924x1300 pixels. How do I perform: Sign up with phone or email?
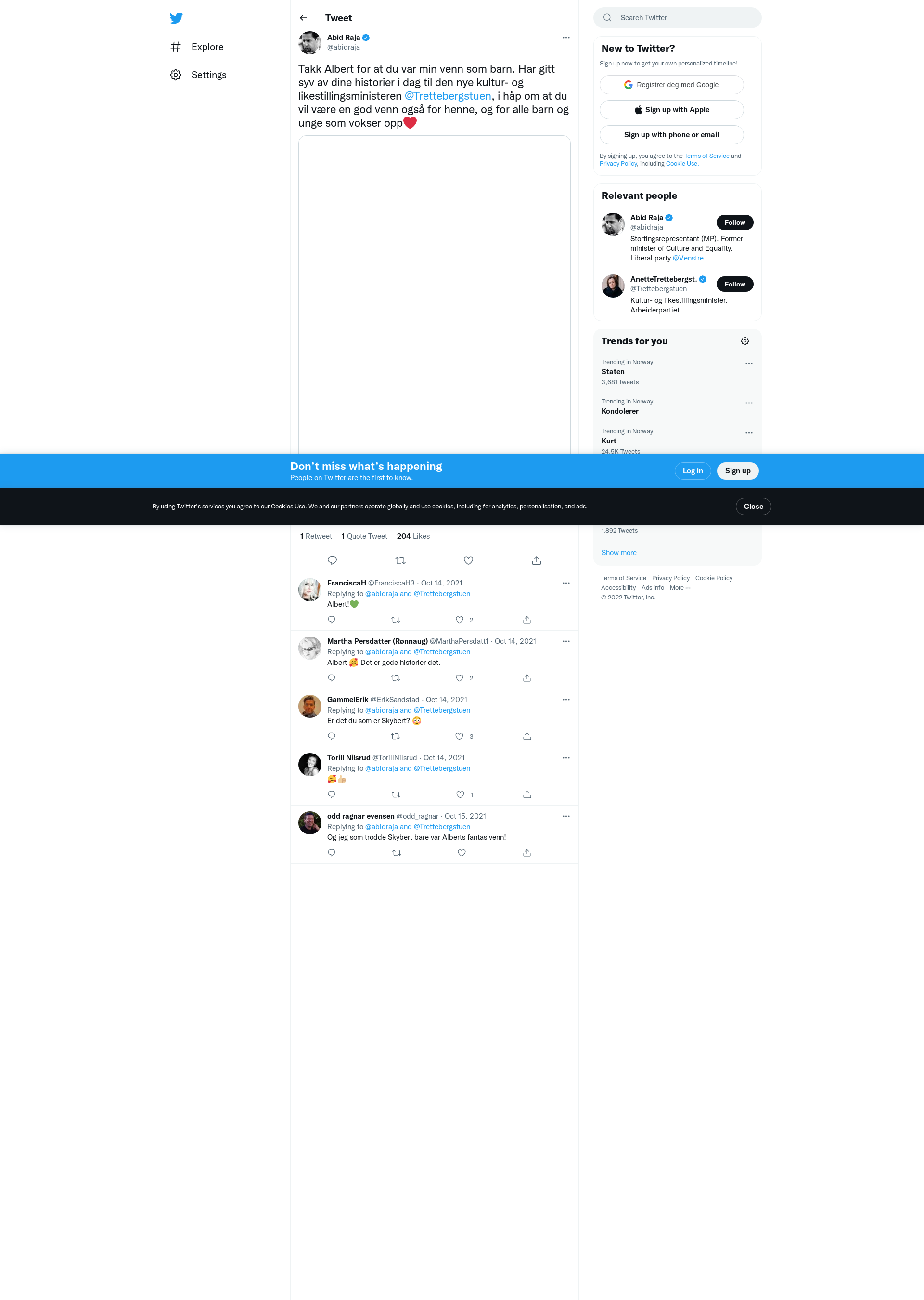671,135
